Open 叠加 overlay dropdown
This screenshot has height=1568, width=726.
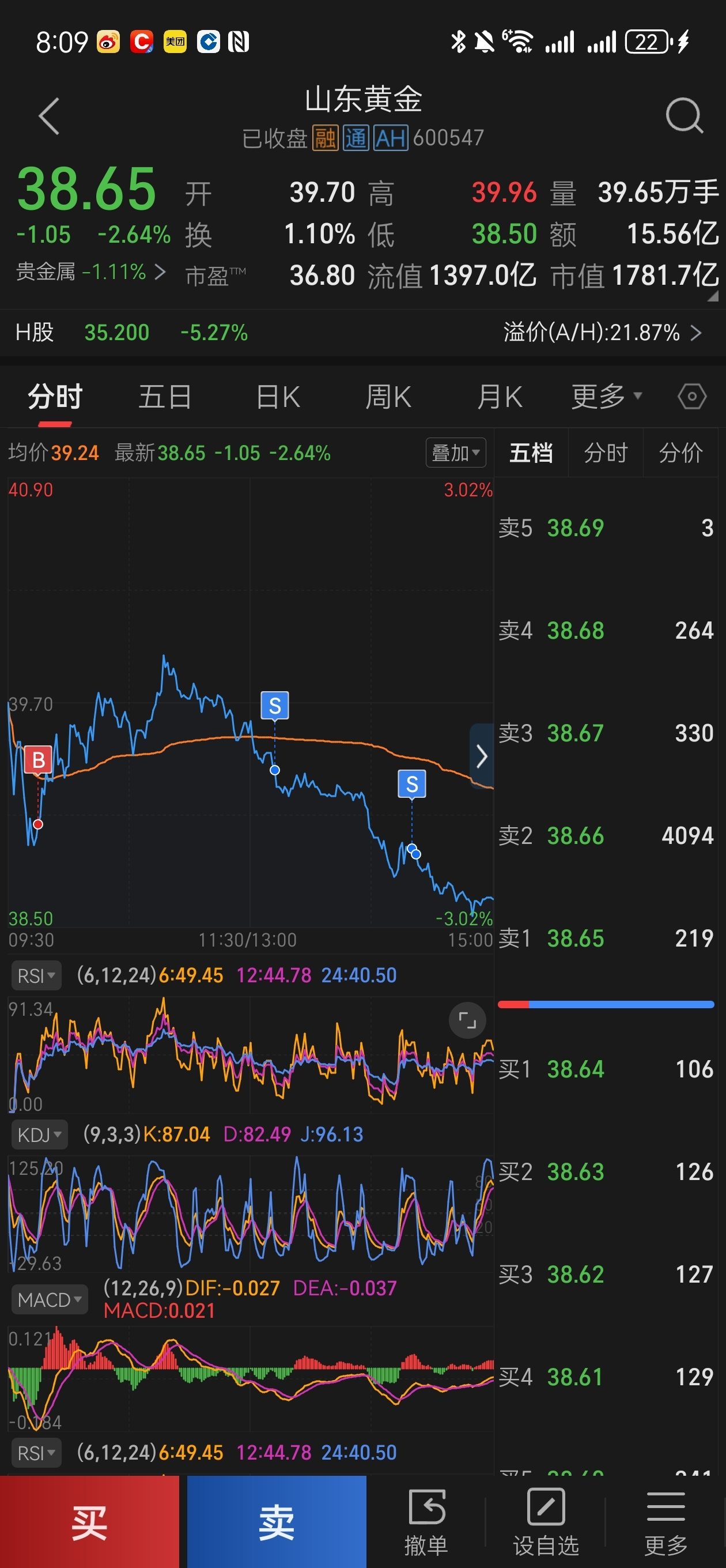(x=456, y=453)
